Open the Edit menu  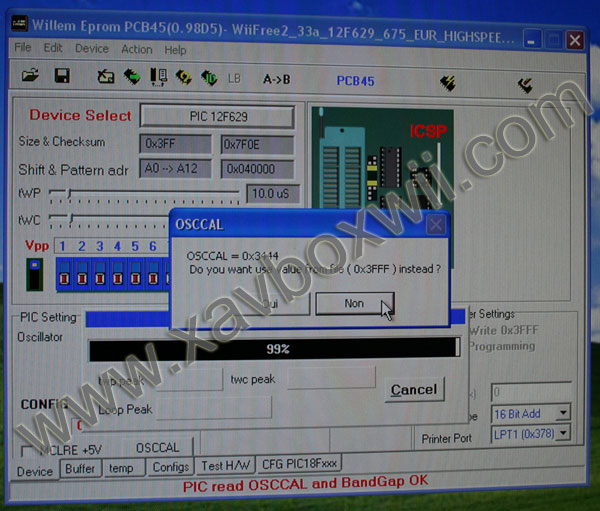pyautogui.click(x=53, y=48)
